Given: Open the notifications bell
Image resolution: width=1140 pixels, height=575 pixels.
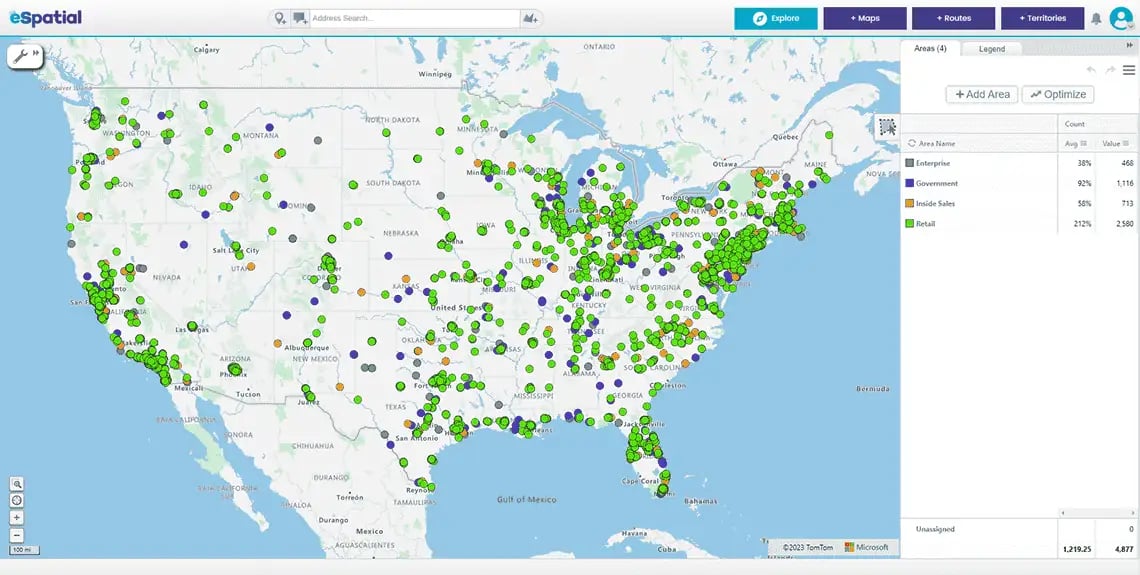Looking at the screenshot, I should point(1096,18).
